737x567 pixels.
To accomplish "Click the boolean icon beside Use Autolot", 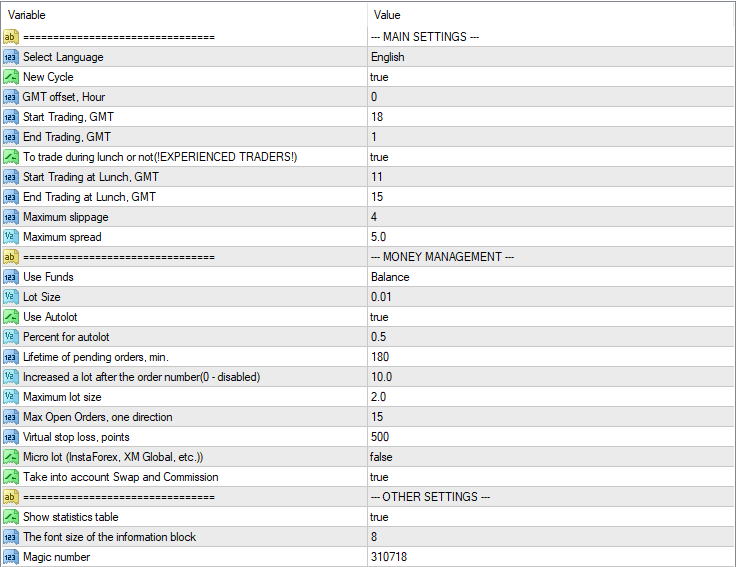I will coord(10,317).
